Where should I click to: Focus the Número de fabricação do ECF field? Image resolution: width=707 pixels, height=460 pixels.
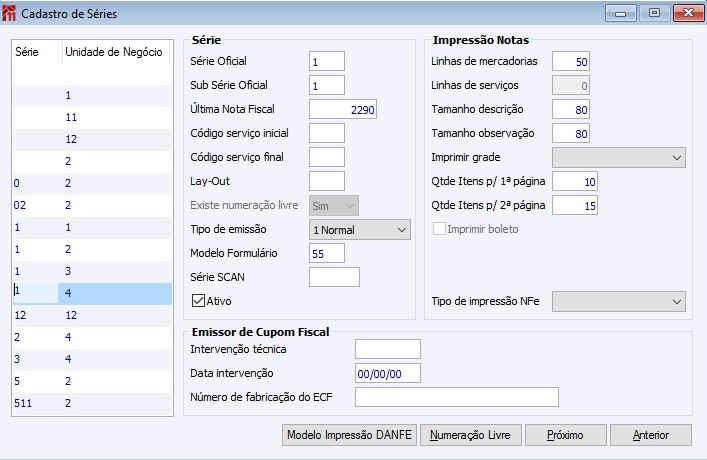click(456, 398)
